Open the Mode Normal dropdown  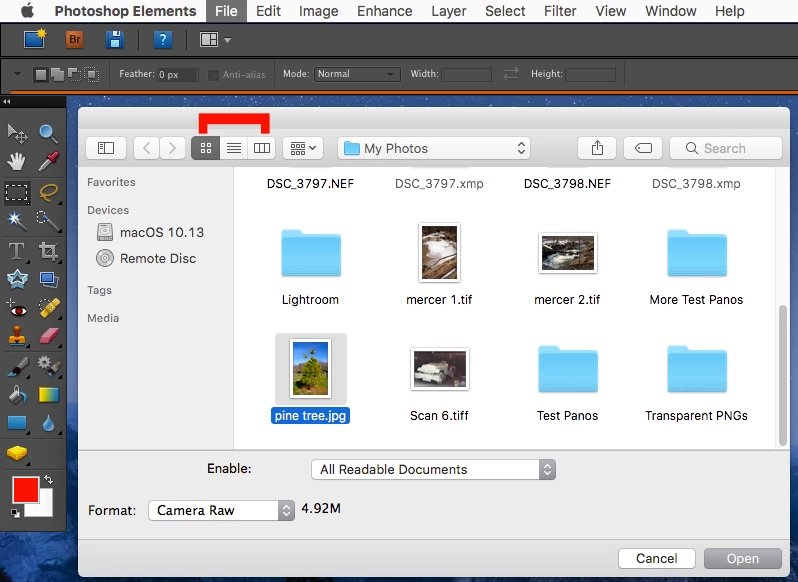coord(357,74)
